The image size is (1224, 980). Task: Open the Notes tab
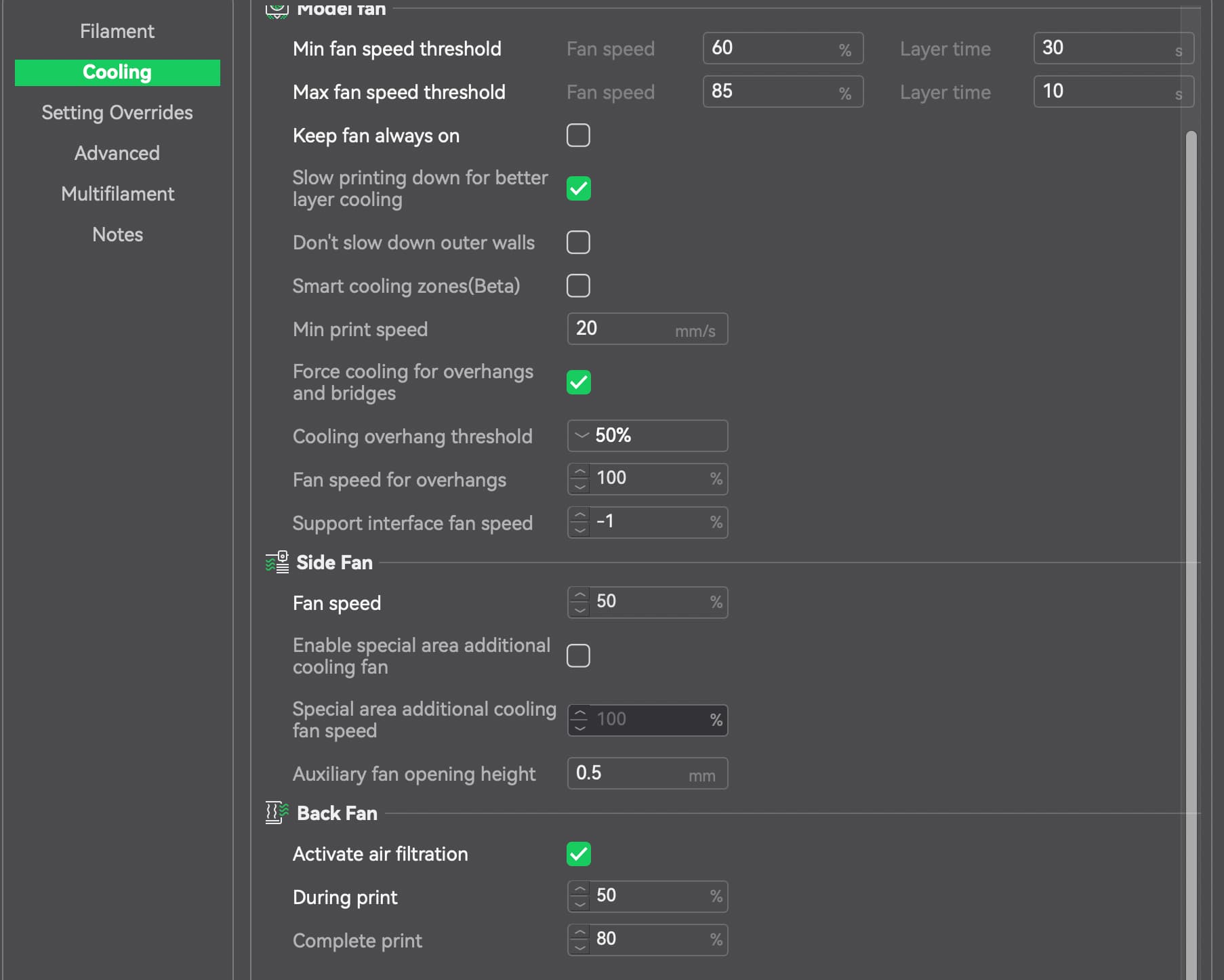tap(117, 234)
